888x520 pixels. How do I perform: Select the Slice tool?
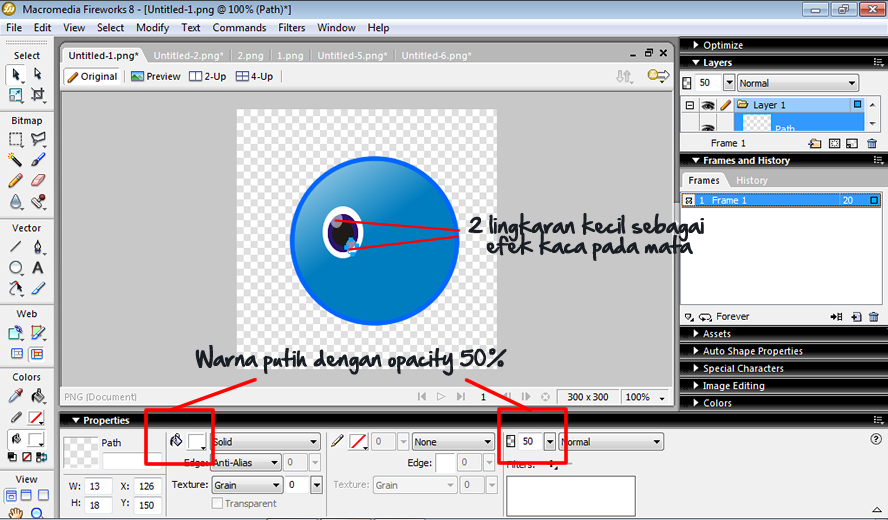pyautogui.click(x=37, y=333)
